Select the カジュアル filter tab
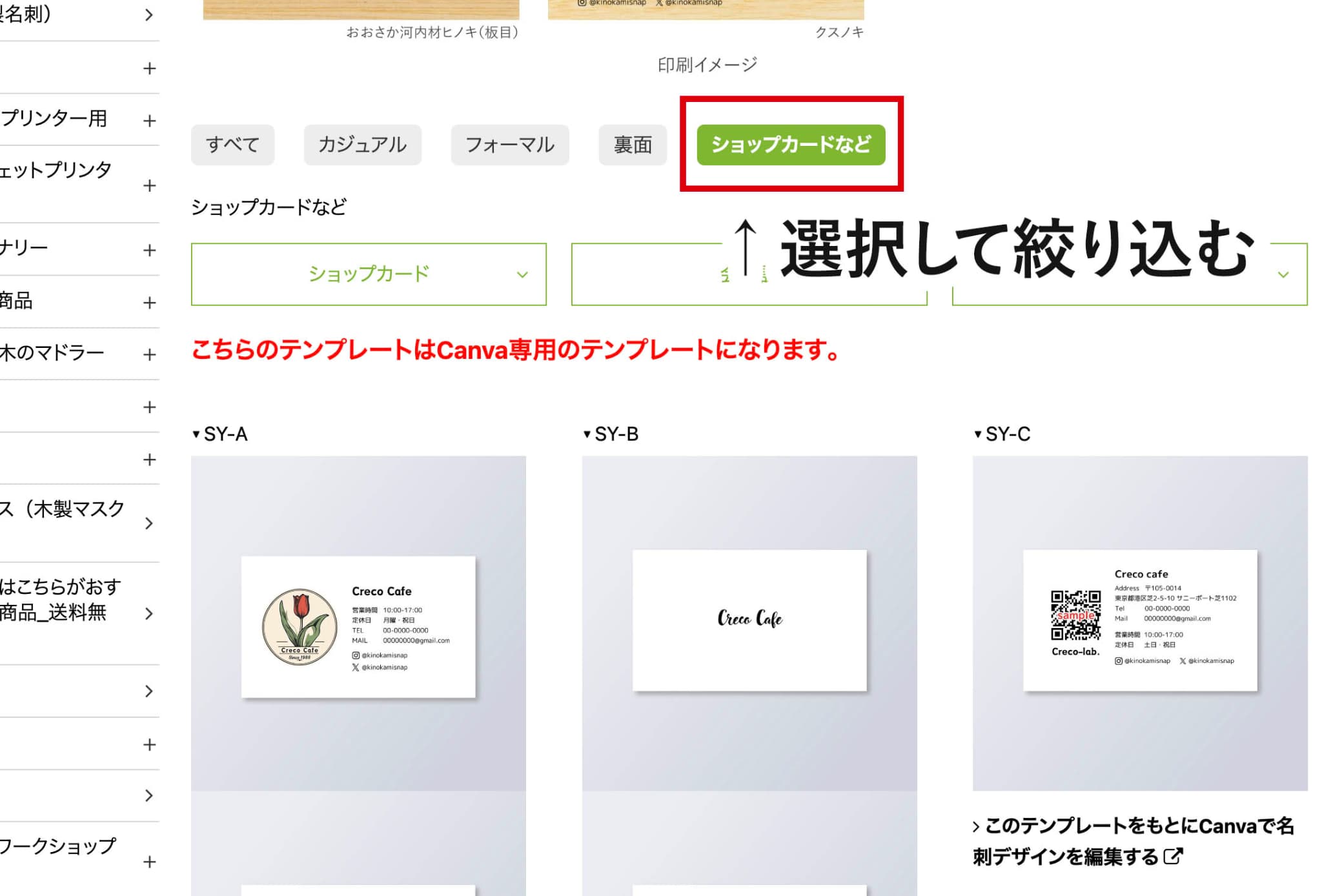Screen dimensions: 1322x896 click(362, 145)
